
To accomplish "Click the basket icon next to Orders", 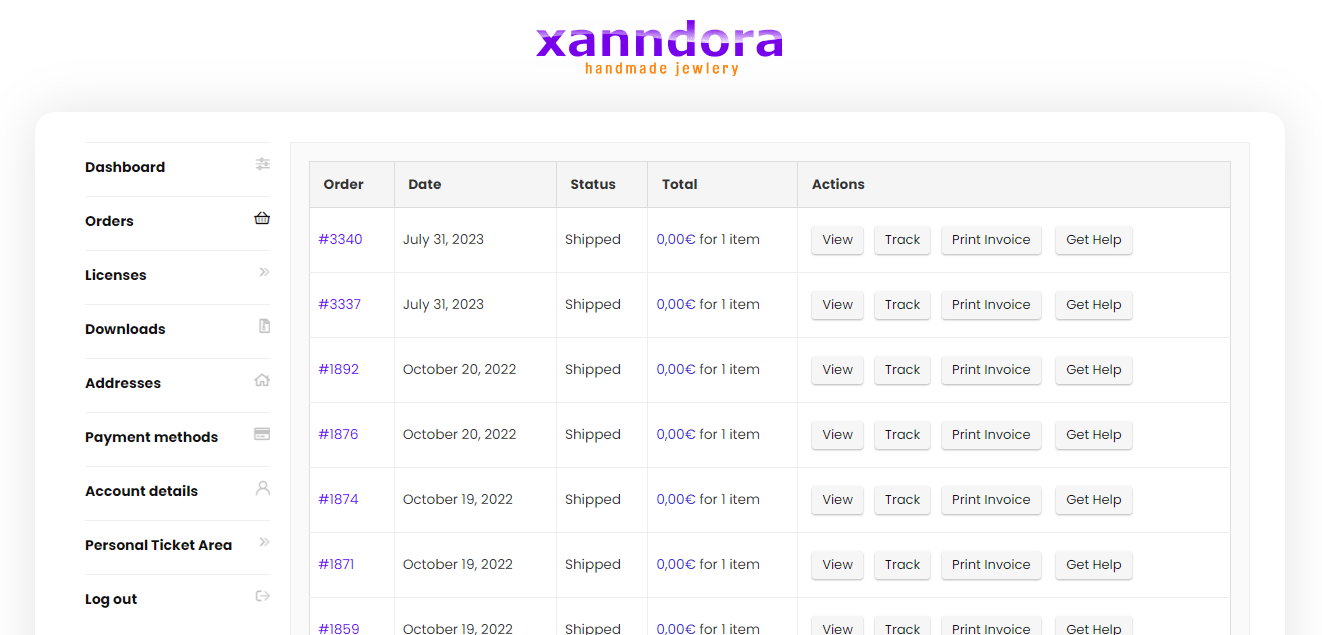I will [262, 218].
